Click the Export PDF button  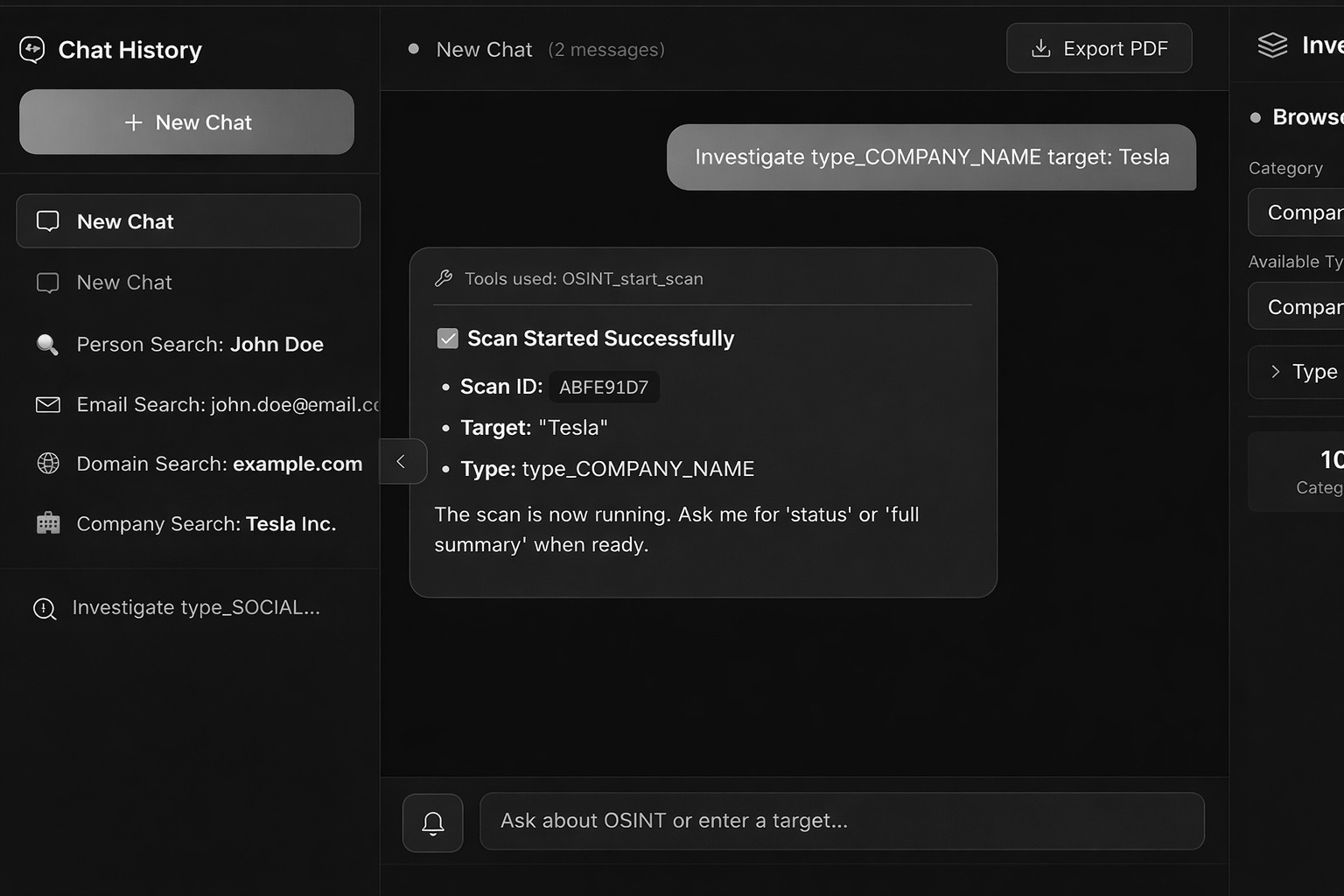point(1099,48)
